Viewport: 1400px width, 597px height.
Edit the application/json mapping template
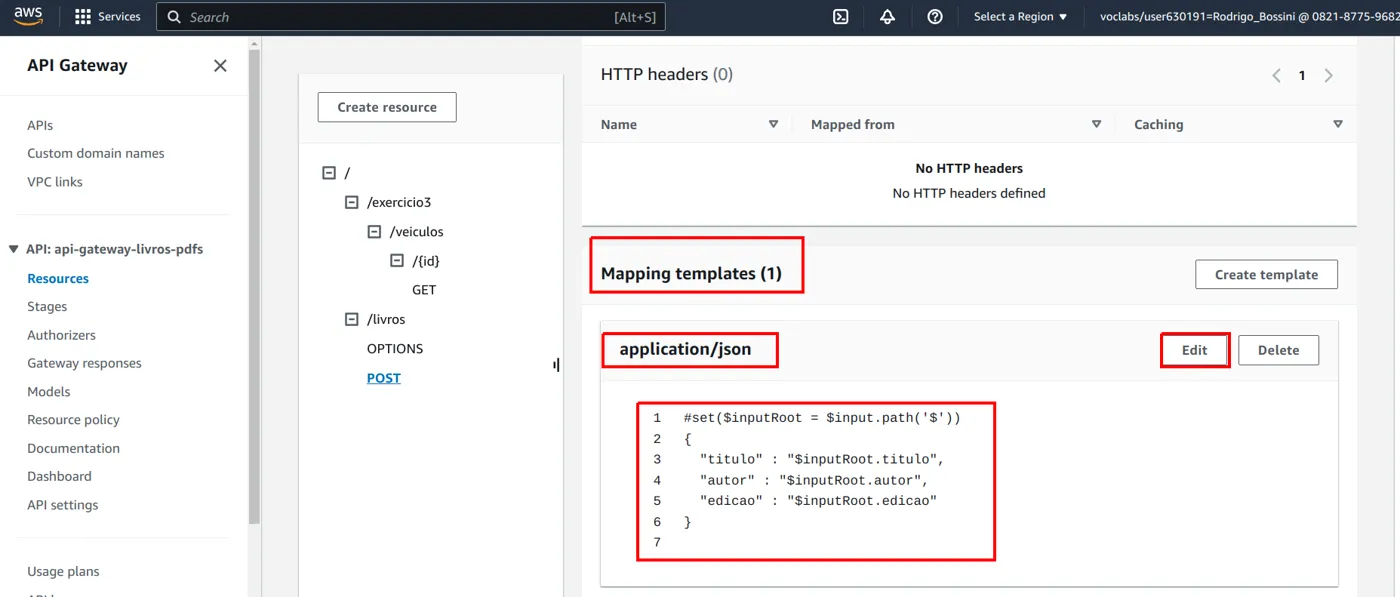tap(1195, 350)
